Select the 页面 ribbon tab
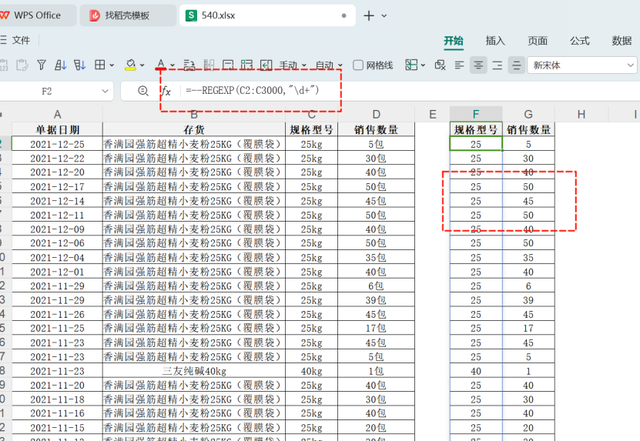Screen dimensions: 640x441 (x=538, y=41)
